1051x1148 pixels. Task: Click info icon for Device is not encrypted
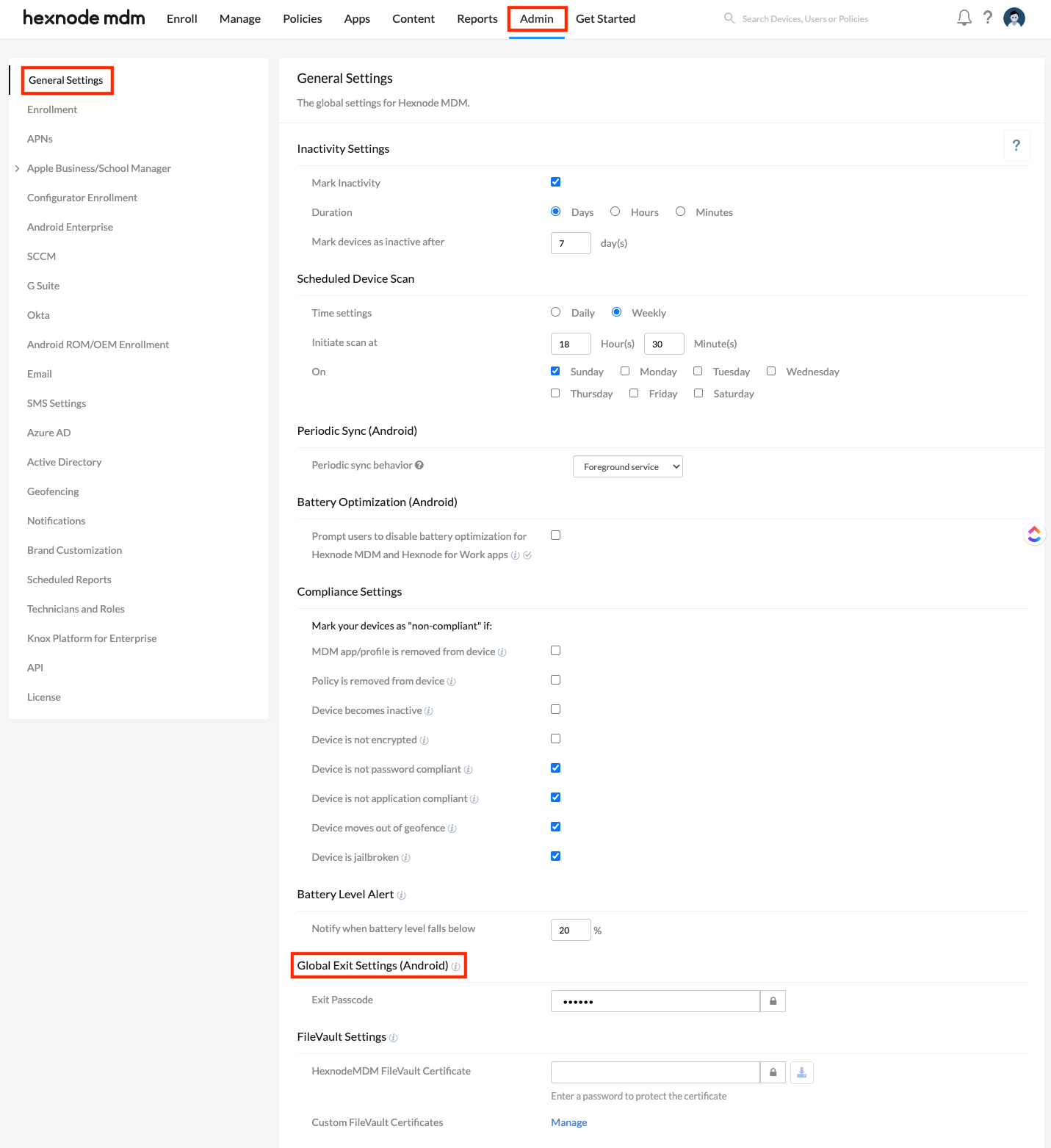click(x=425, y=740)
